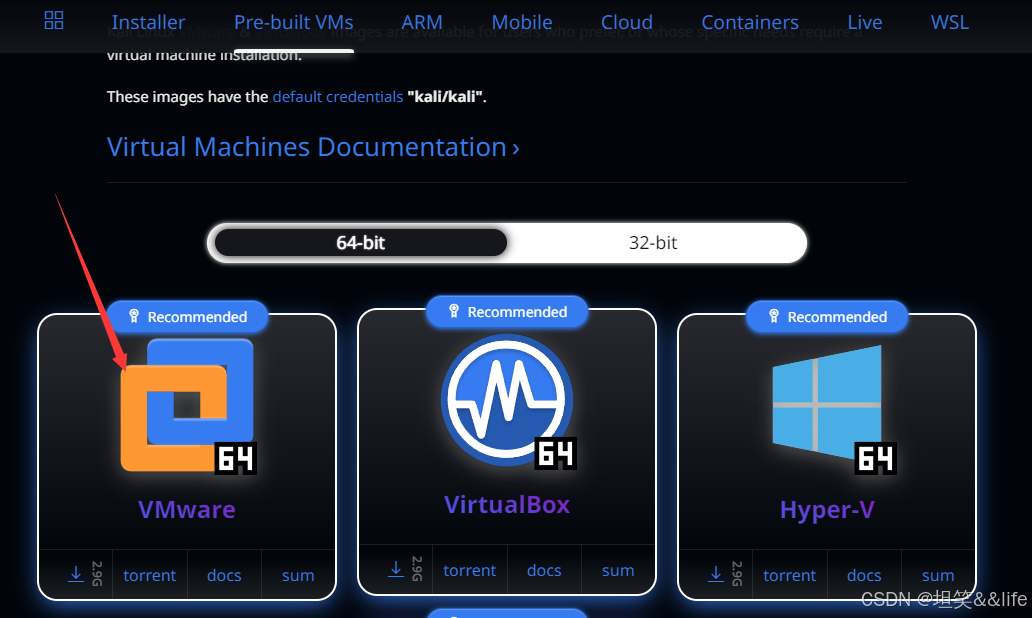
Task: Switch to Pre-built VMs tab
Action: click(x=294, y=22)
